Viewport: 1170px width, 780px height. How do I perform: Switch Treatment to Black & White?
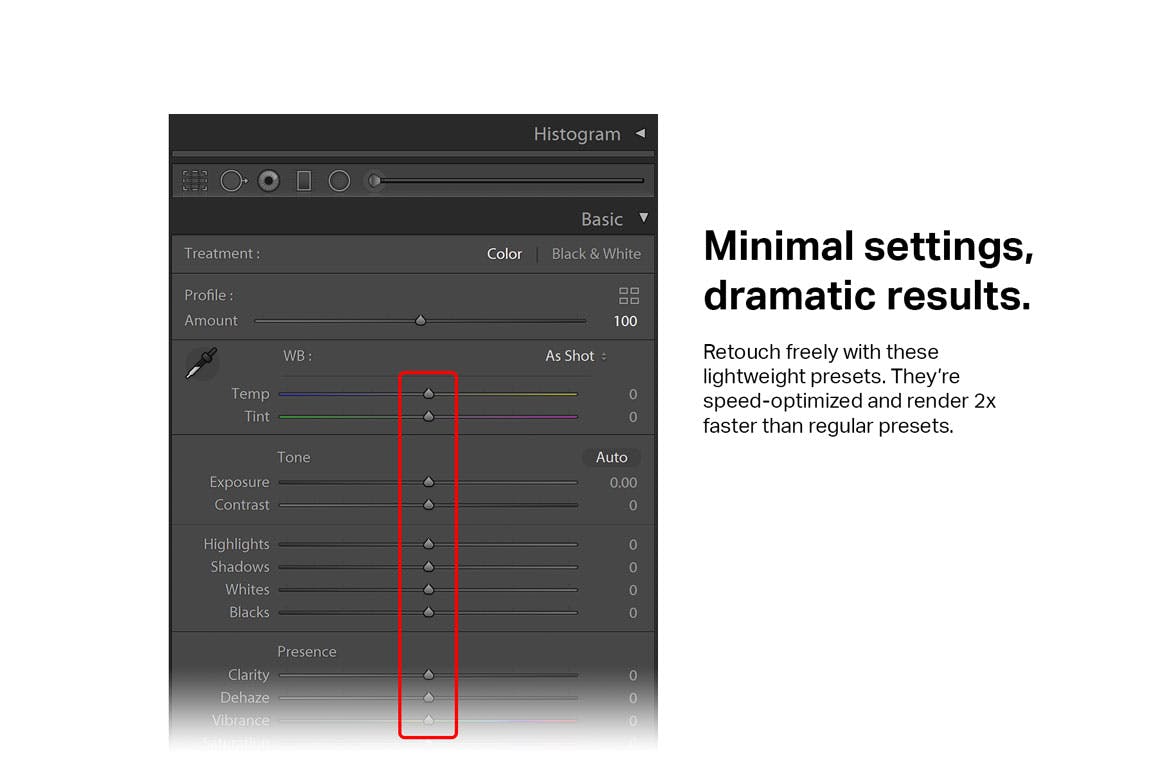[596, 254]
